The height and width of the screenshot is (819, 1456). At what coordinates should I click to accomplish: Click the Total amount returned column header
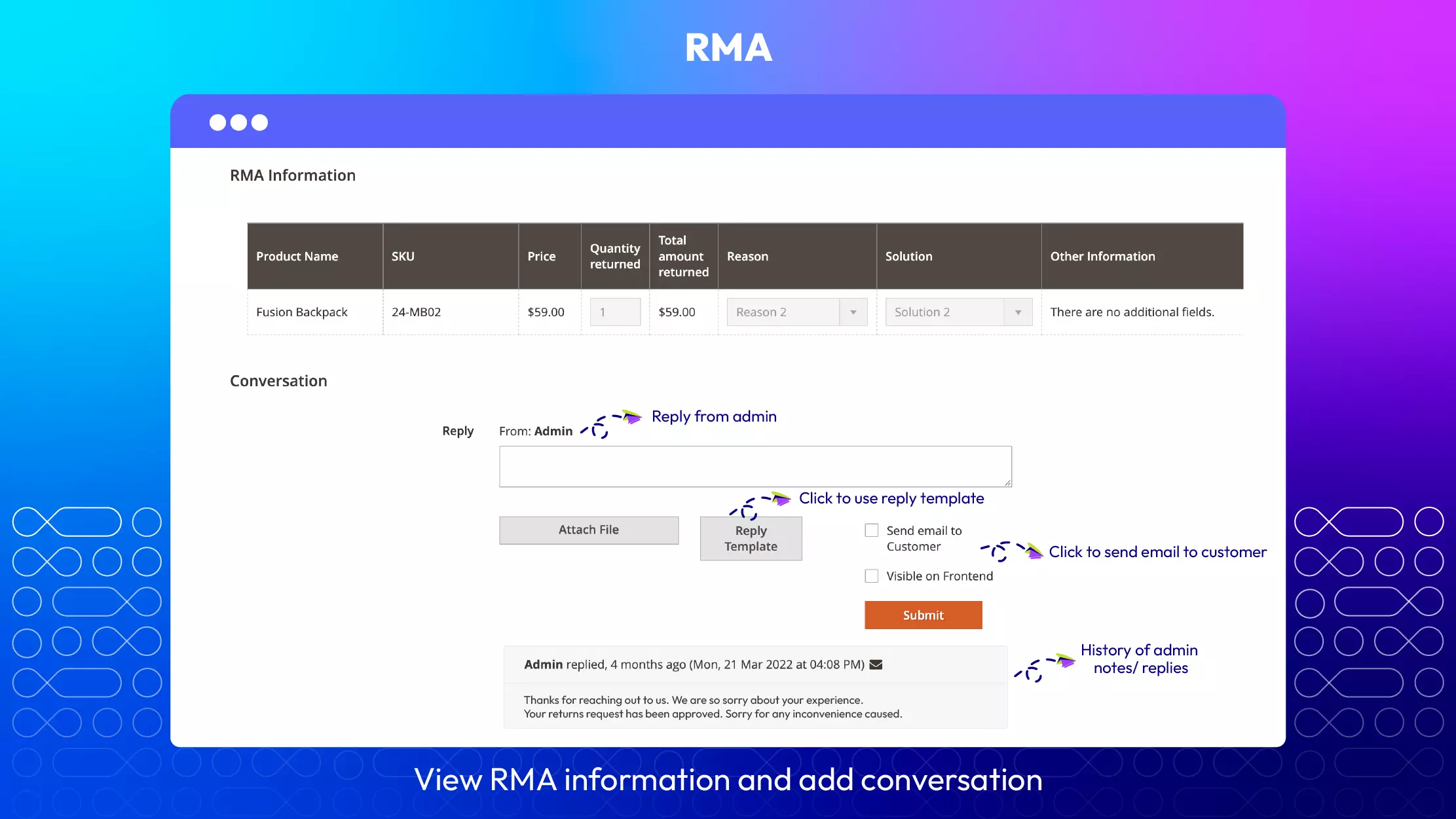(684, 257)
